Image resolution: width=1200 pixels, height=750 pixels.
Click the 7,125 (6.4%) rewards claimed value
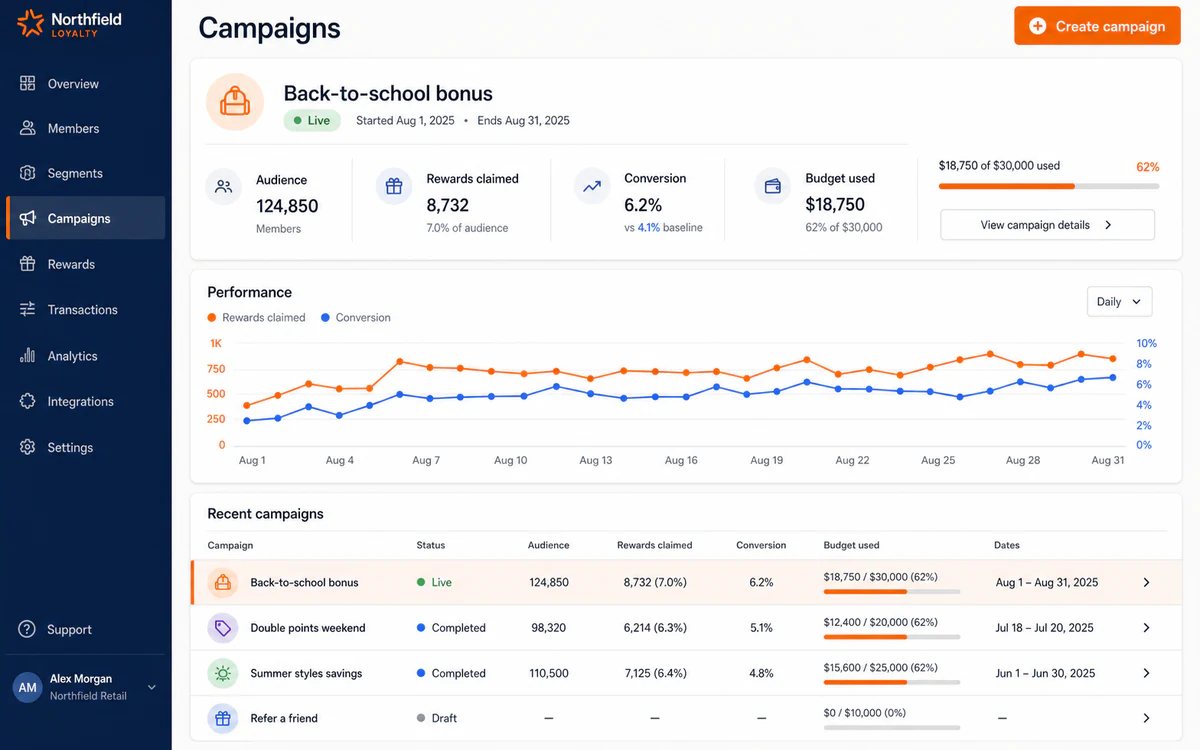[655, 673]
